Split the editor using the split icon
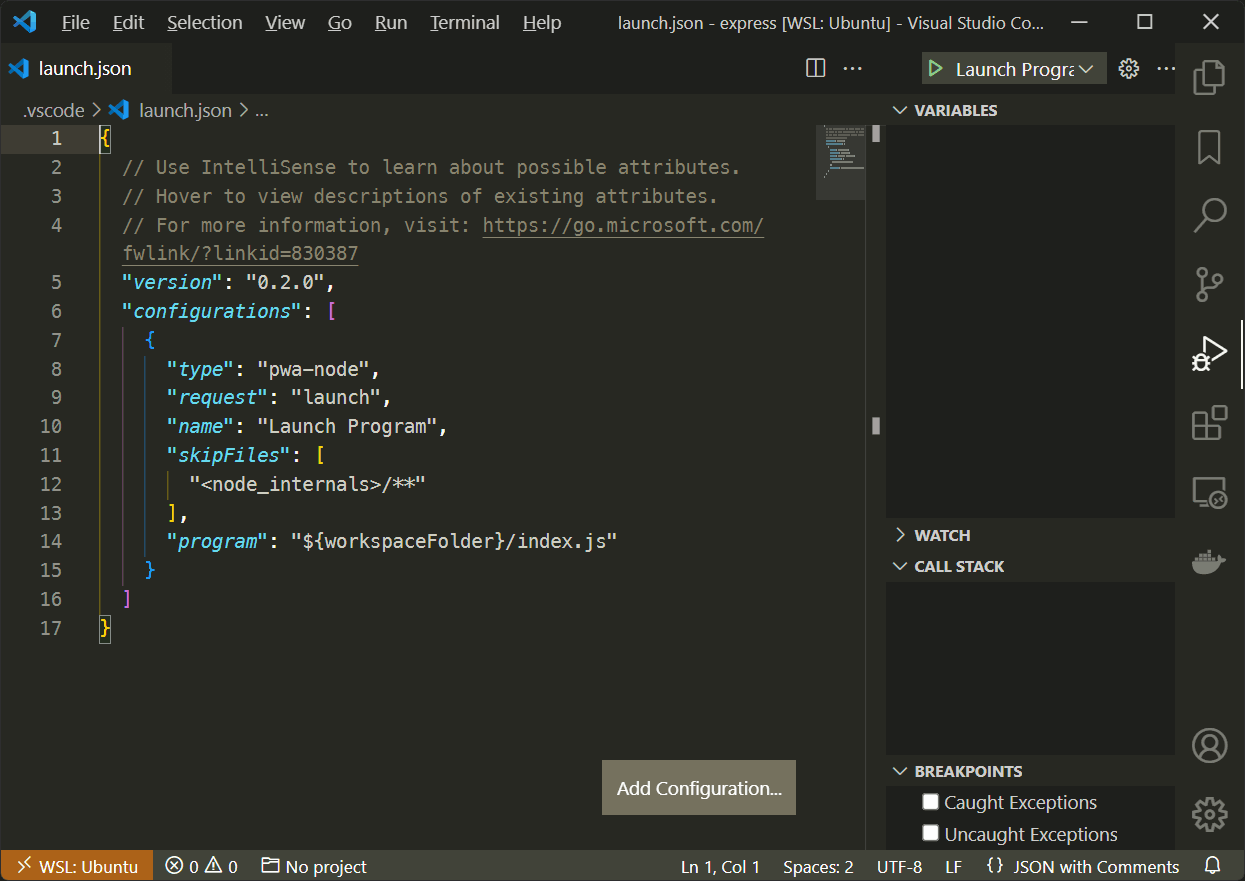Viewport: 1245px width, 881px height. tap(815, 68)
